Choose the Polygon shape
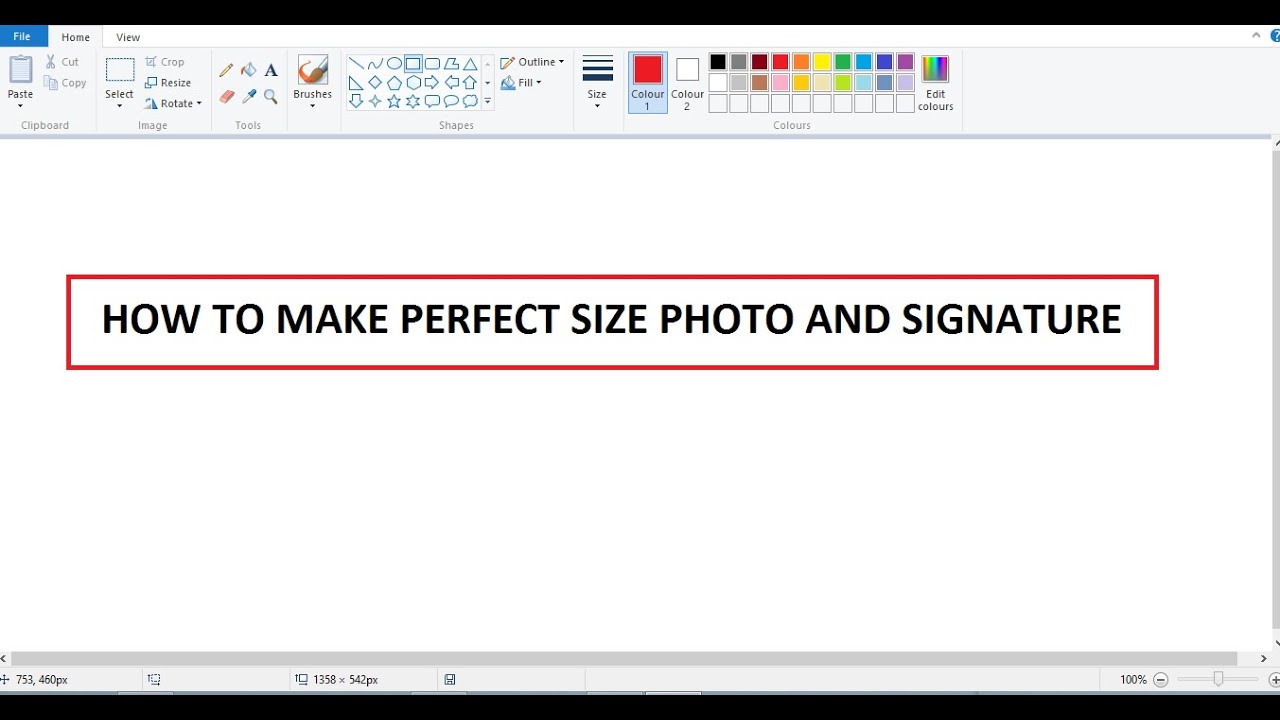This screenshot has height=720, width=1280. (x=451, y=64)
